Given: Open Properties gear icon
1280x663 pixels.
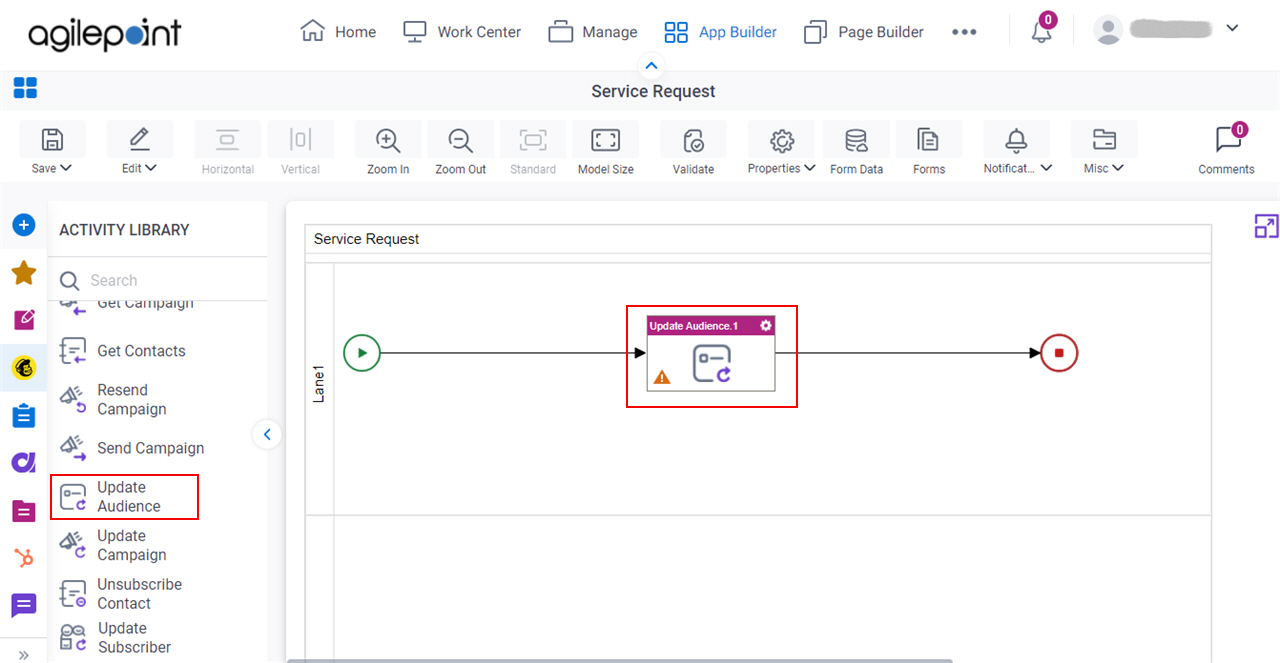Looking at the screenshot, I should click(x=782, y=140).
